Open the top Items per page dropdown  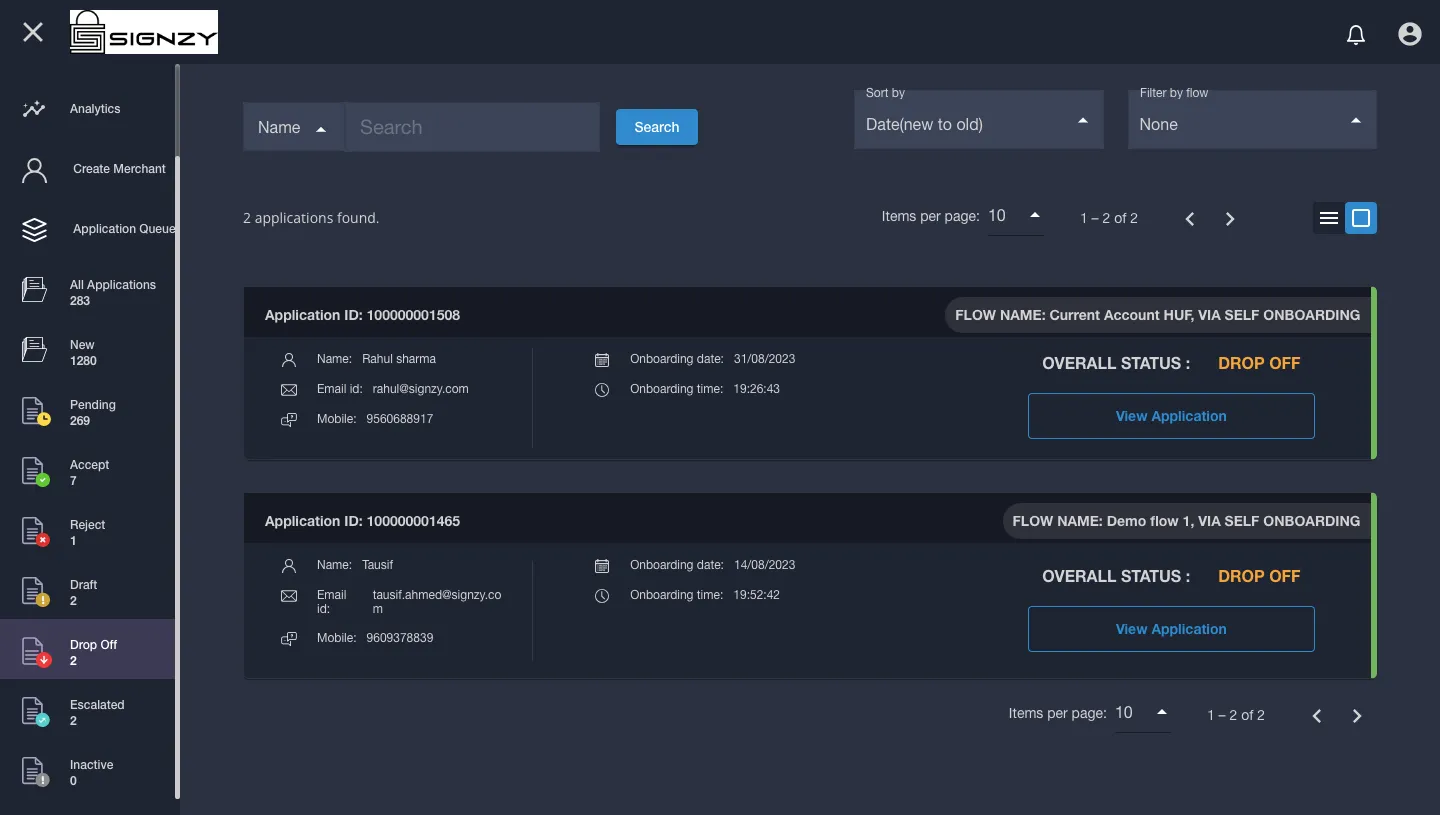pyautogui.click(x=1015, y=217)
